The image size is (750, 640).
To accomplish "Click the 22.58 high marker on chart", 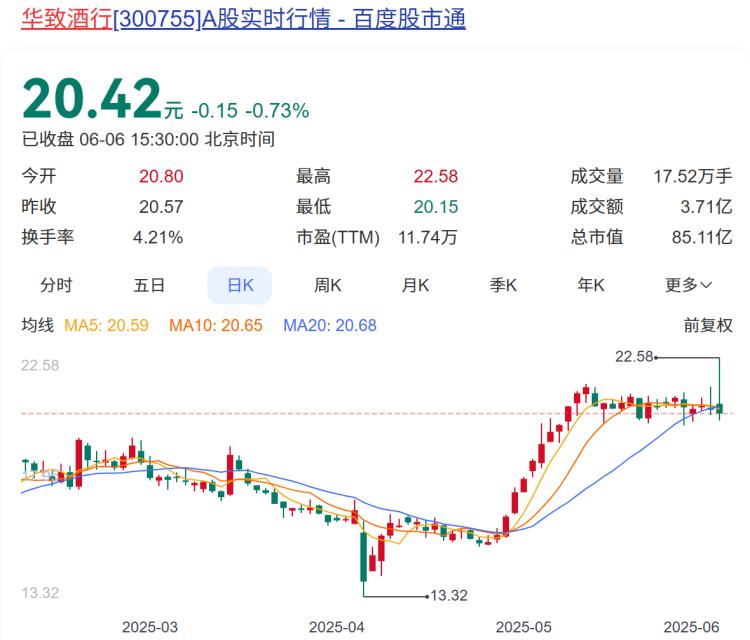I will click(x=634, y=356).
